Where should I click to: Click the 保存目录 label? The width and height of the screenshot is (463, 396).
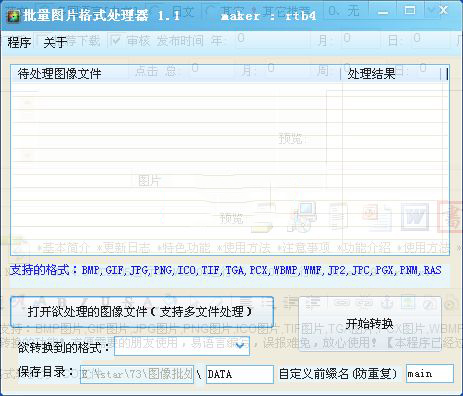(46, 372)
